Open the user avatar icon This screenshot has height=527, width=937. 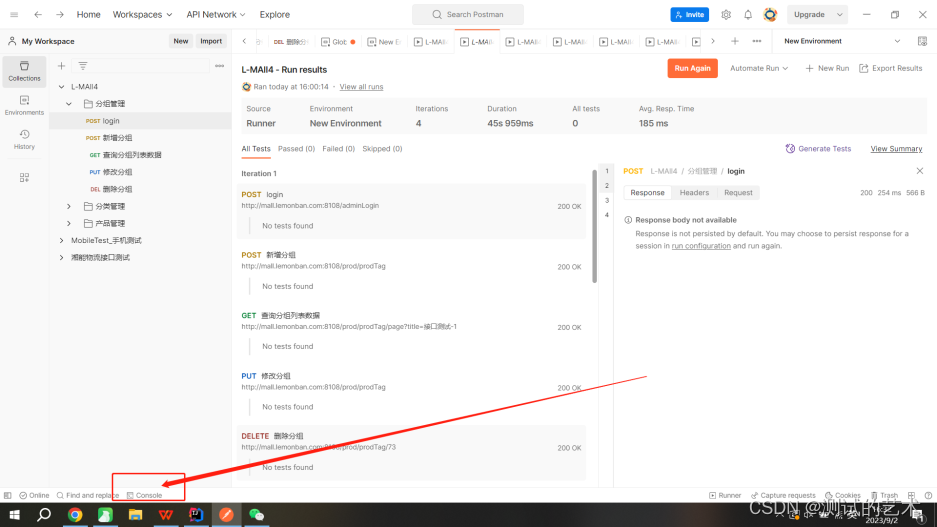770,14
